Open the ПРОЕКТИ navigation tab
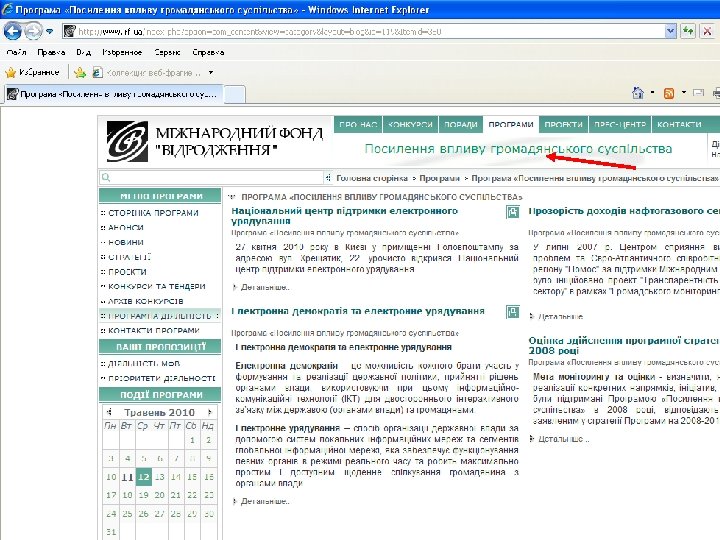This screenshot has width=720, height=540. [x=563, y=124]
